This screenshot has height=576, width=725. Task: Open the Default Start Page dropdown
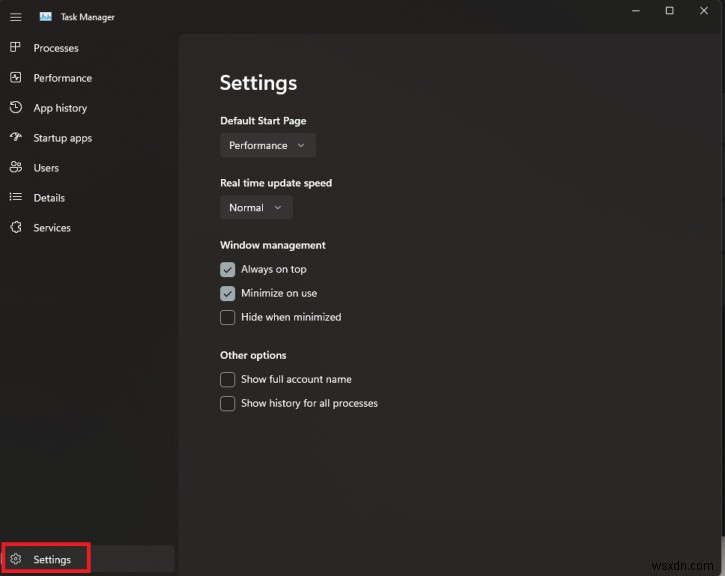coord(268,145)
